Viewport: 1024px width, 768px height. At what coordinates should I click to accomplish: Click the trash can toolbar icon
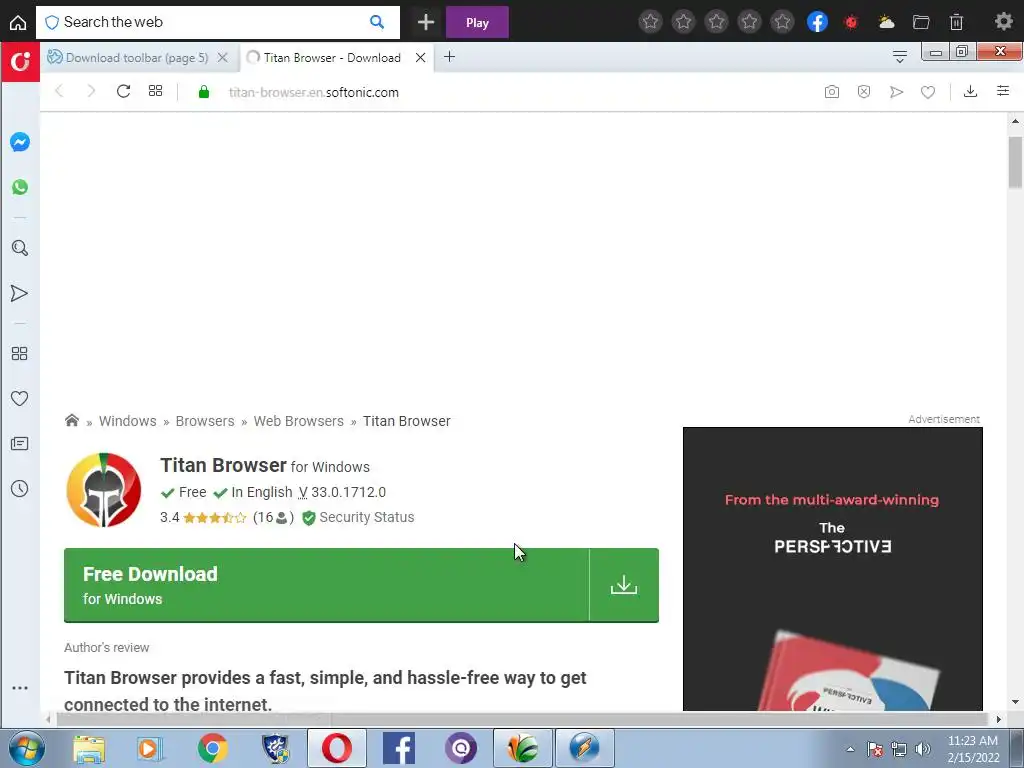point(956,22)
